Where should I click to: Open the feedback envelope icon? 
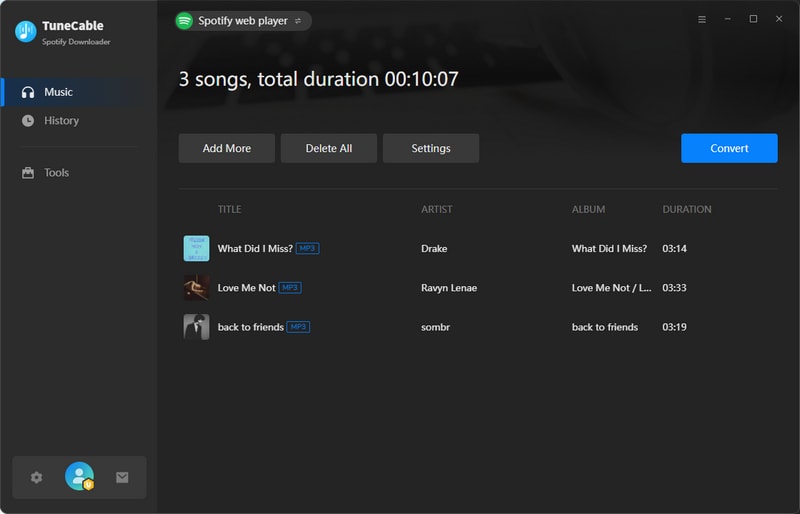coord(122,478)
